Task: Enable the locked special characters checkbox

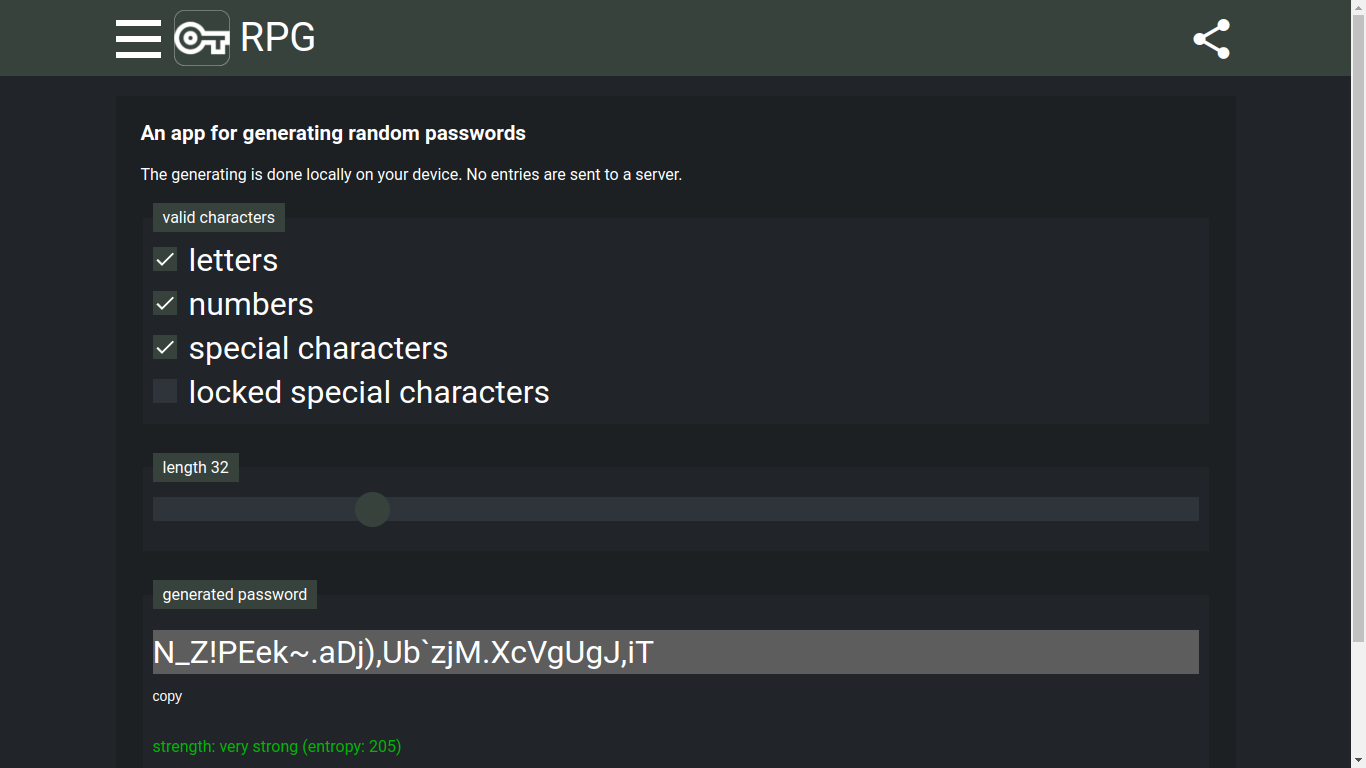Action: point(165,392)
